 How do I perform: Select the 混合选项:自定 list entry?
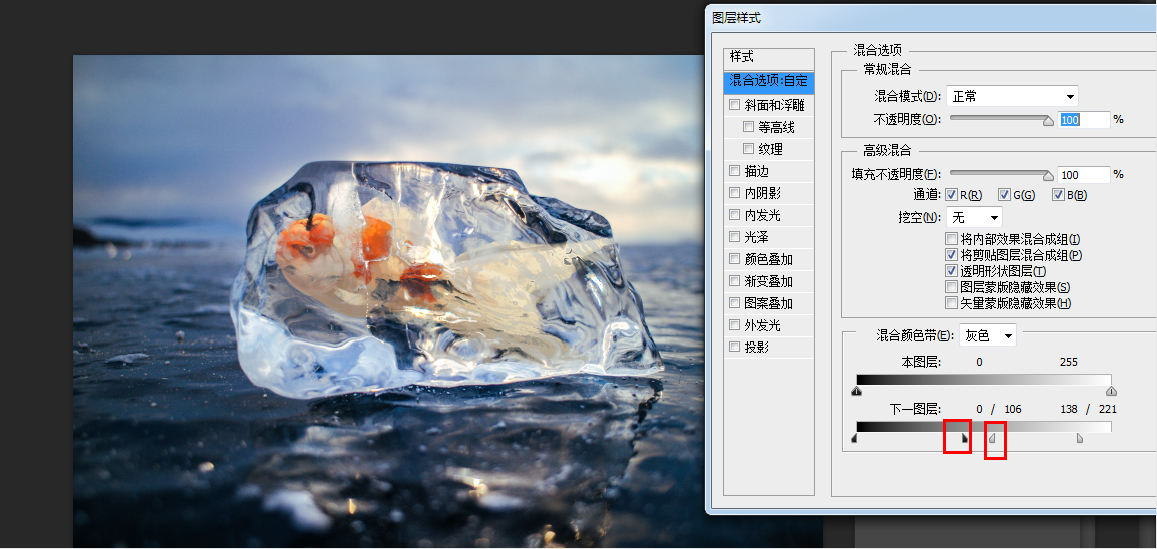tap(768, 81)
